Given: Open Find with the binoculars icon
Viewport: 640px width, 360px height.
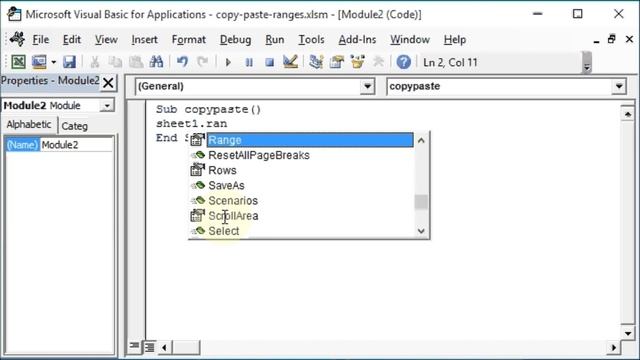Looking at the screenshot, I should (156, 62).
